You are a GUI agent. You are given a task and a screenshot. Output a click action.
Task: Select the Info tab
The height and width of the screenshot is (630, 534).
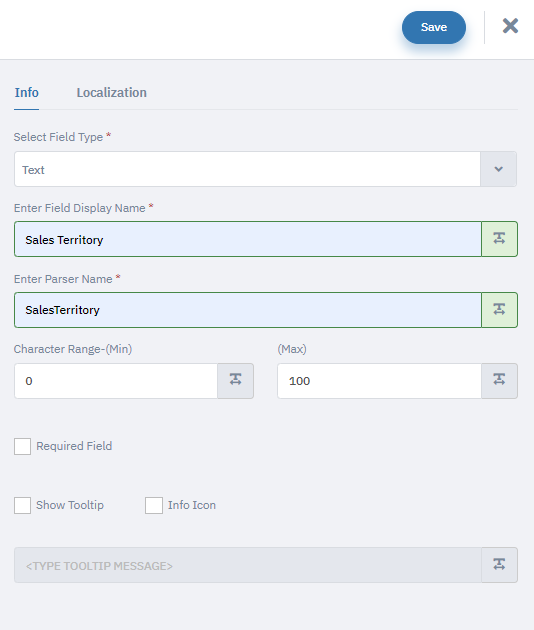(27, 93)
